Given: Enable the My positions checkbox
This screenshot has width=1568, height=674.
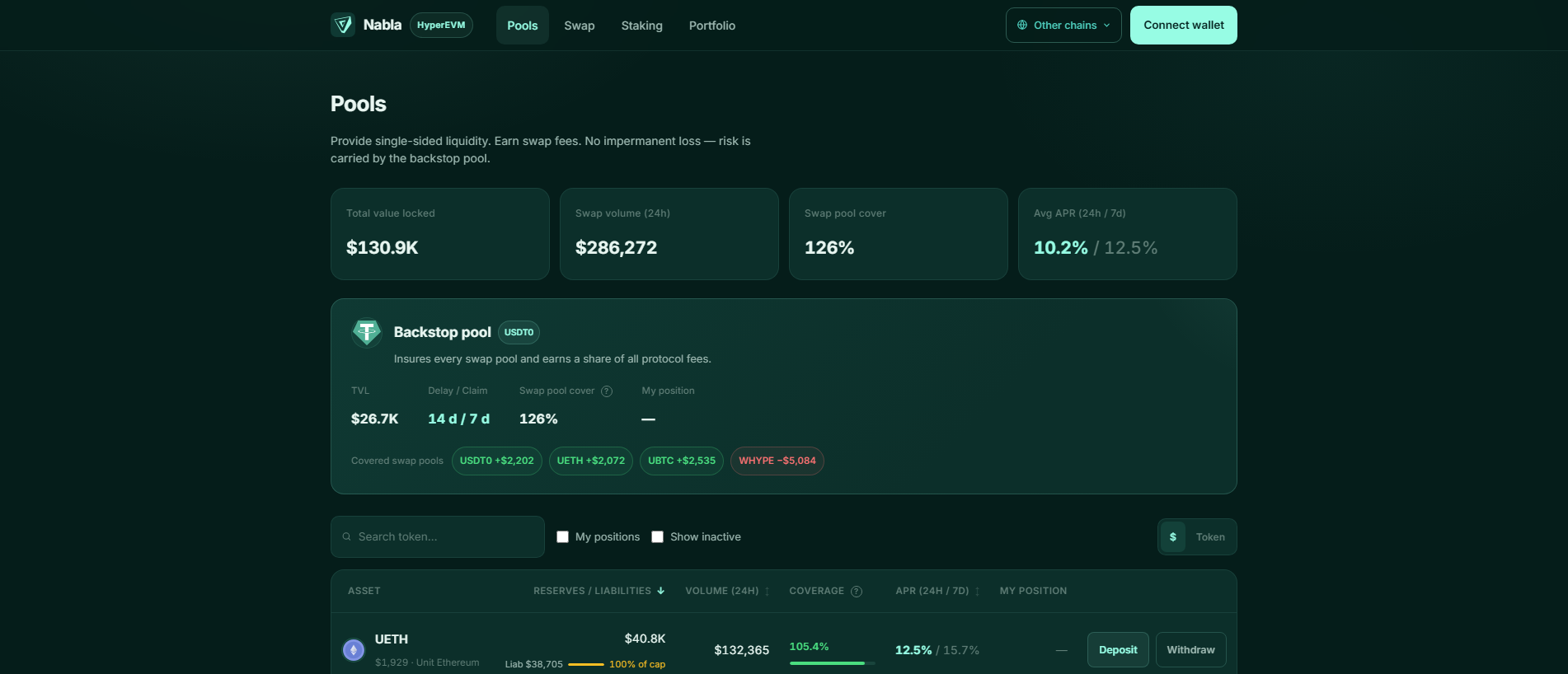Looking at the screenshot, I should tap(562, 536).
